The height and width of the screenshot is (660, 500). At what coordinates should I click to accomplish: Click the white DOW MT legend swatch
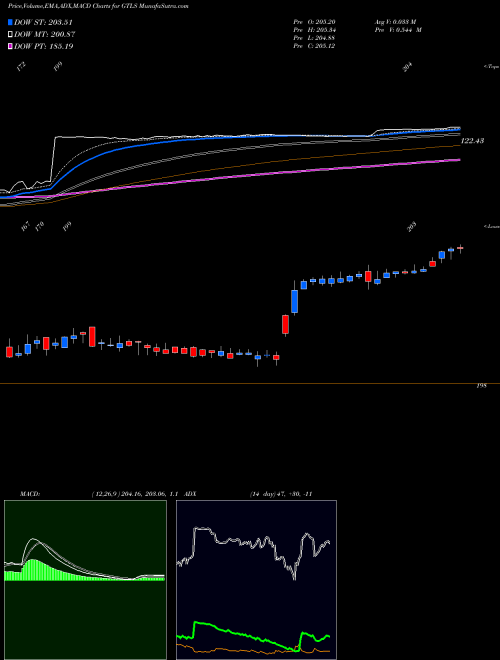pos(10,35)
